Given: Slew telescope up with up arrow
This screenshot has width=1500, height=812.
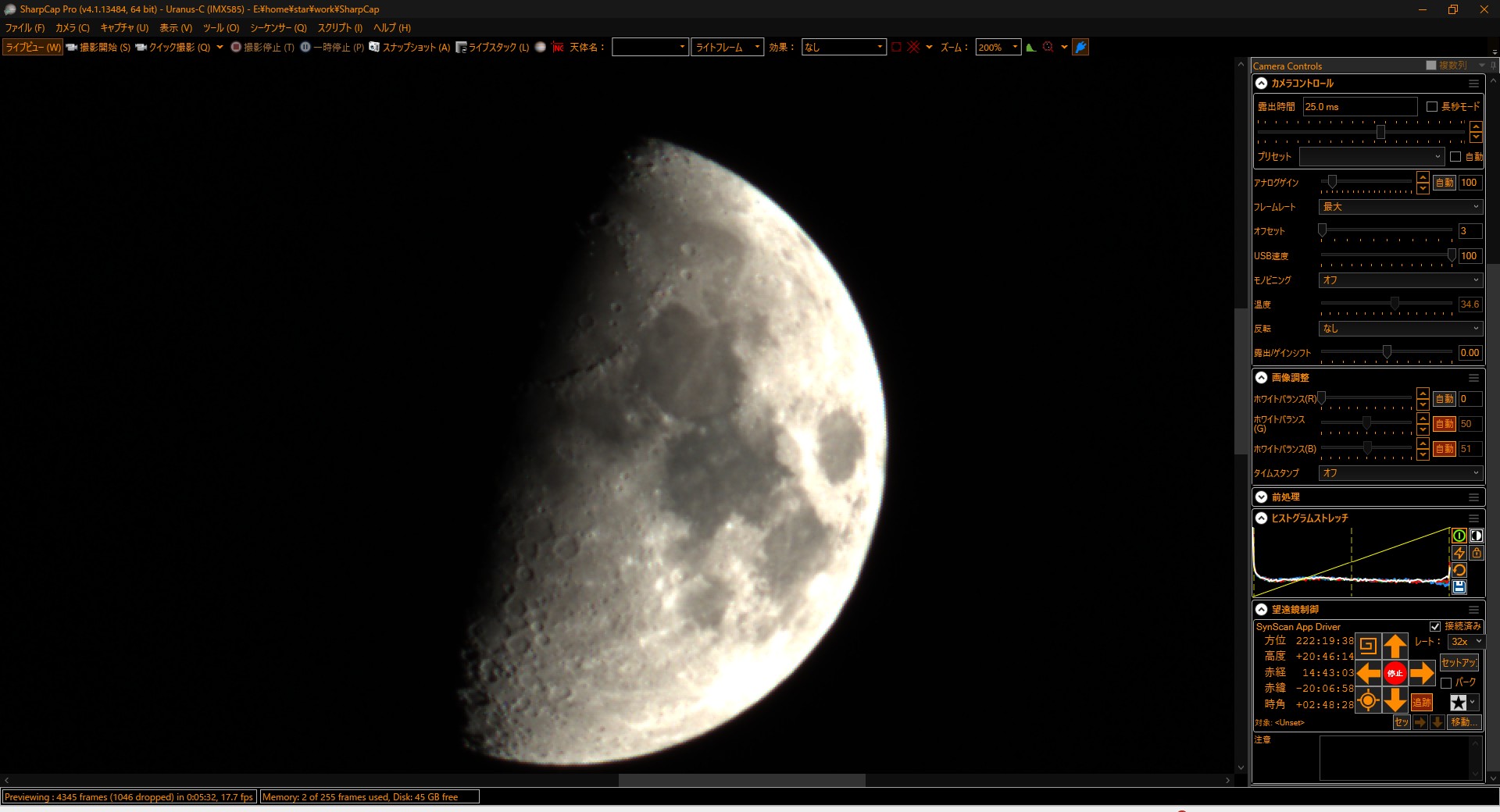Looking at the screenshot, I should point(1395,646).
